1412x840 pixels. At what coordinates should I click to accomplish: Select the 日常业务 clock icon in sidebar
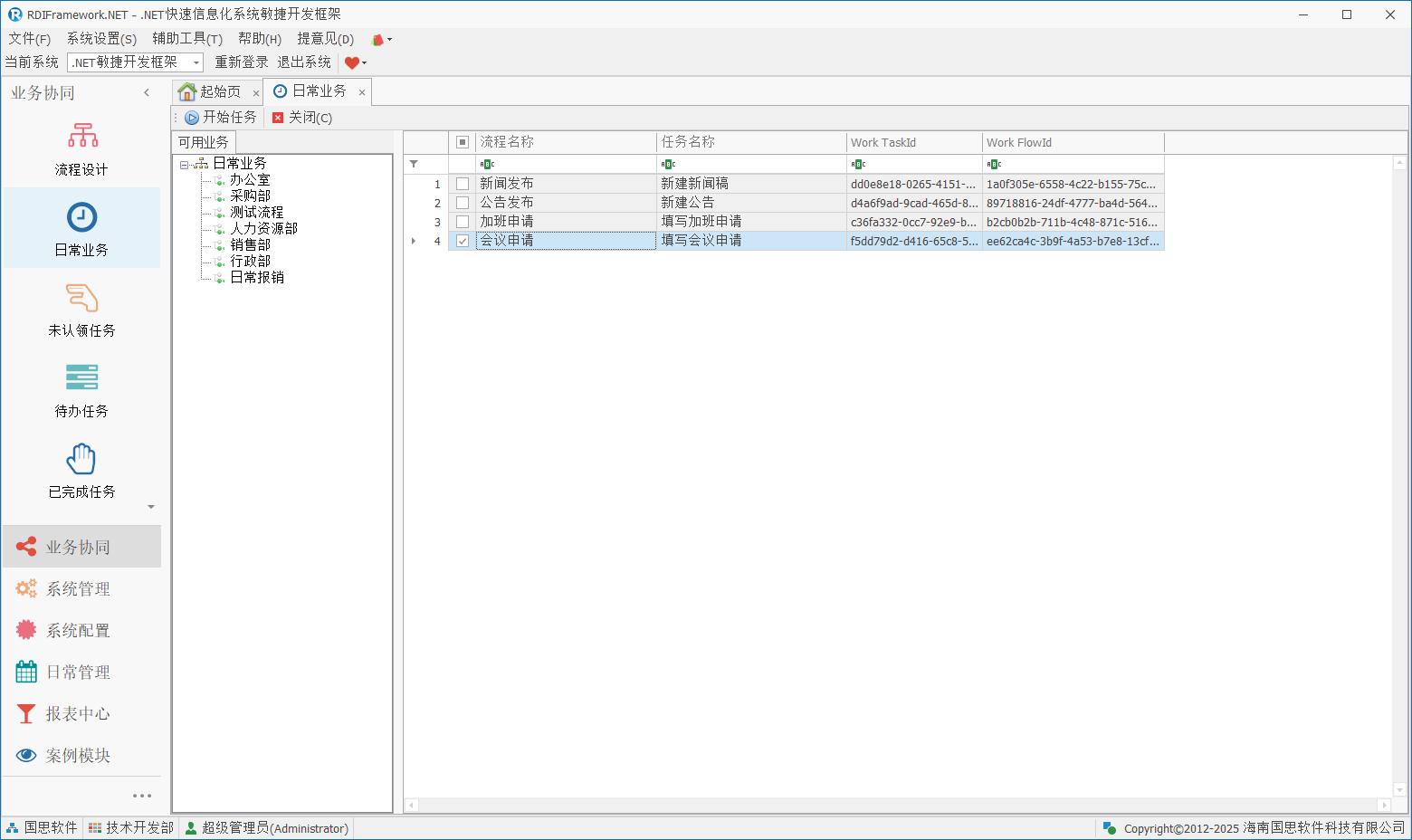[81, 217]
